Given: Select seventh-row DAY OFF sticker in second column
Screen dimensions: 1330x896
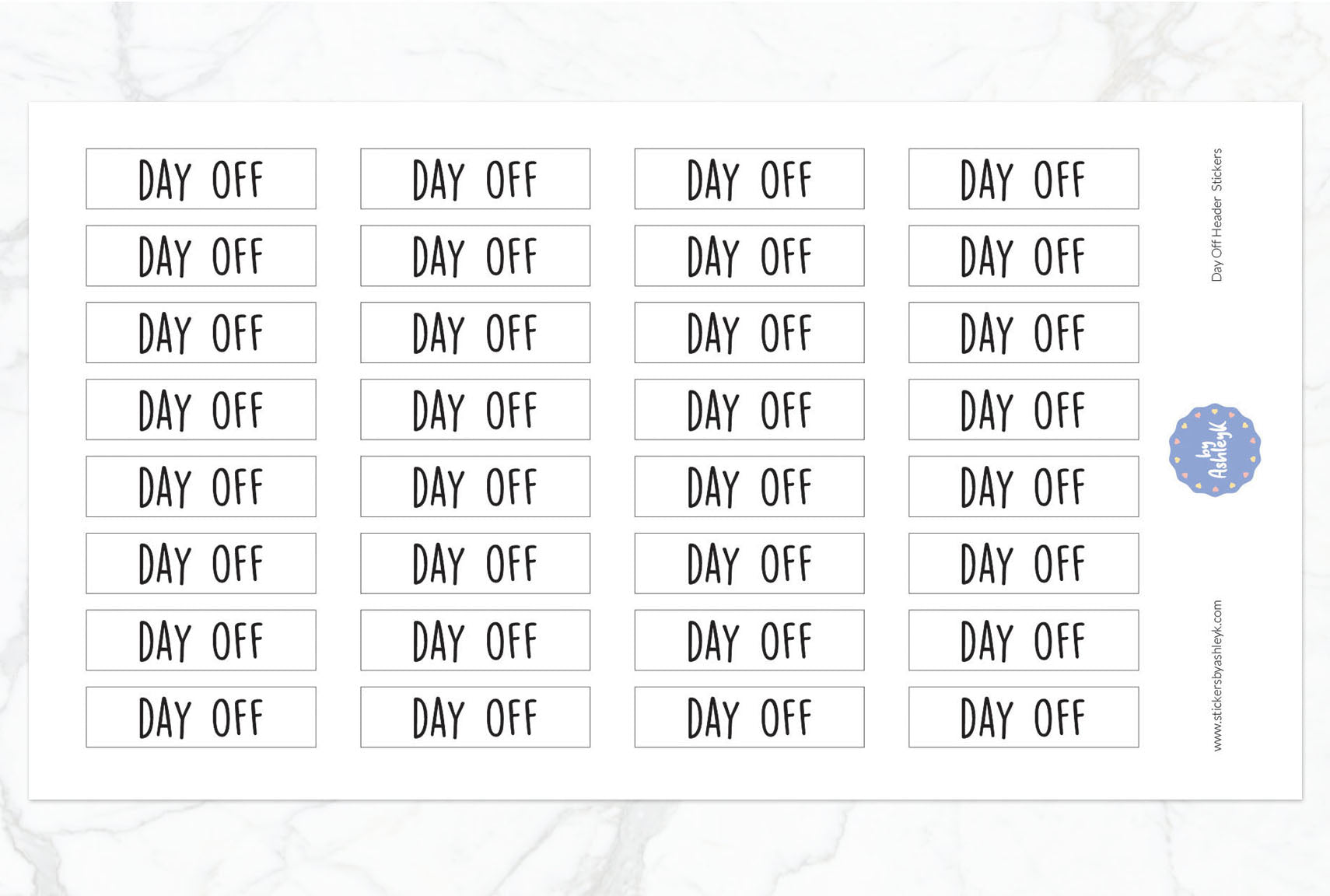Looking at the screenshot, I should point(475,640).
